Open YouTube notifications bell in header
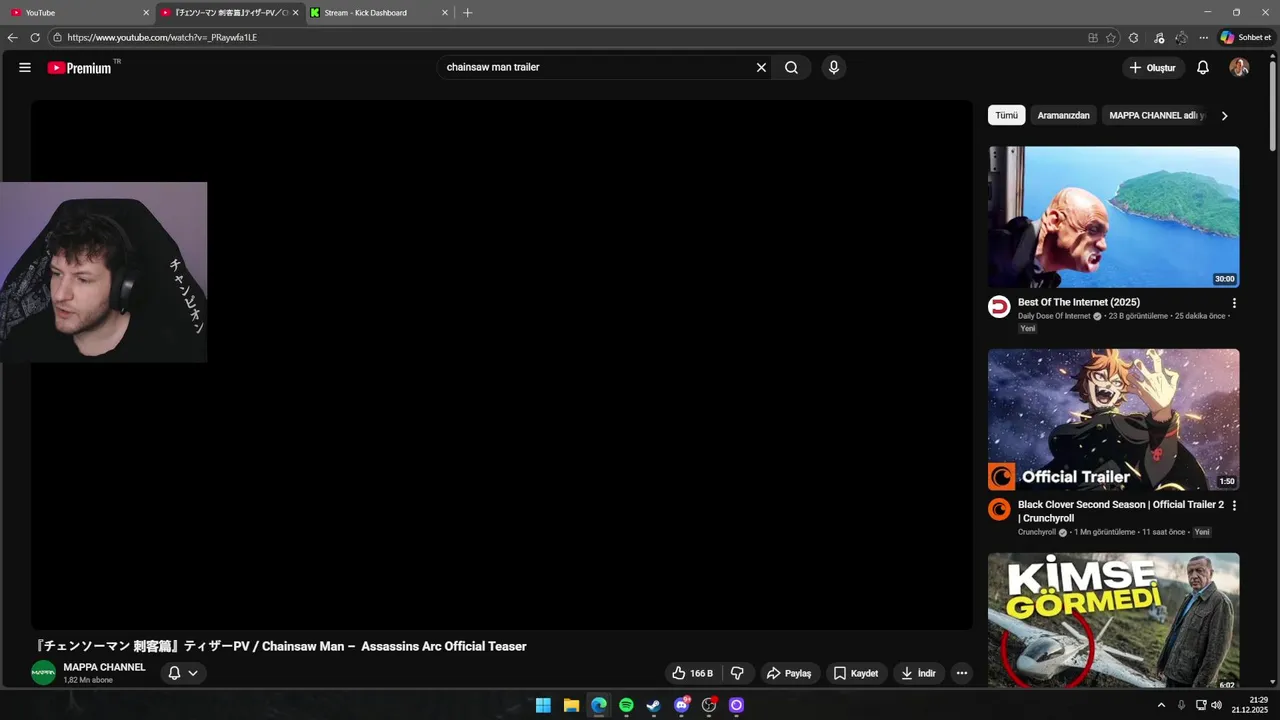The width and height of the screenshot is (1280, 720). coord(1203,68)
